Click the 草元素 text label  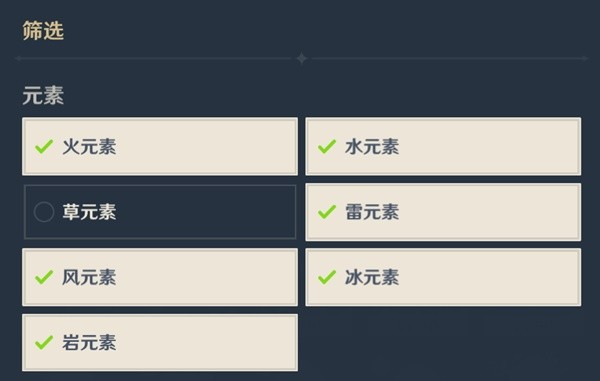coord(89,212)
